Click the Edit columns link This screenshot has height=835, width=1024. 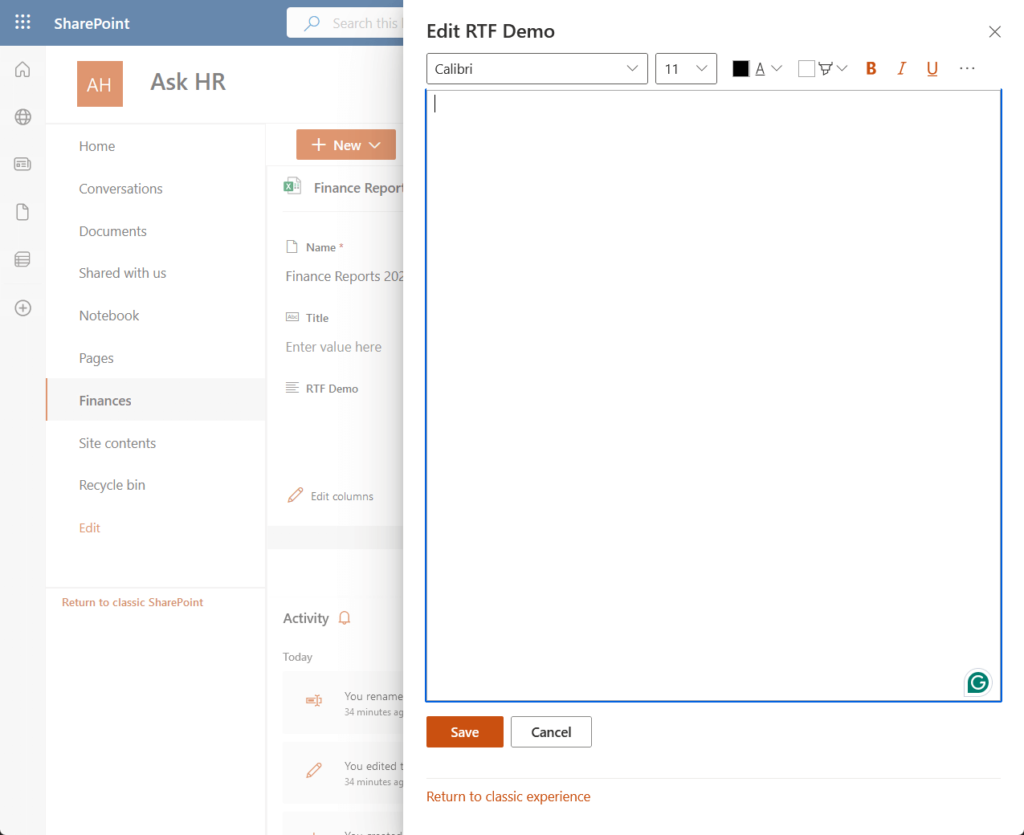tap(342, 496)
